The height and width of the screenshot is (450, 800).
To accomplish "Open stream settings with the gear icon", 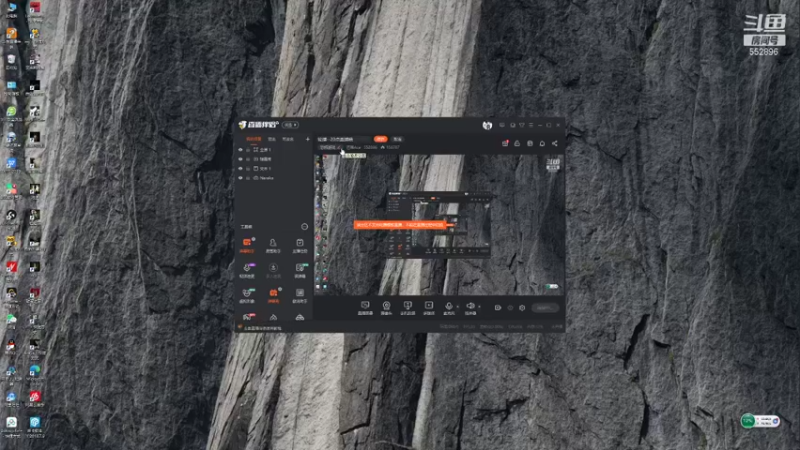I will click(x=522, y=308).
